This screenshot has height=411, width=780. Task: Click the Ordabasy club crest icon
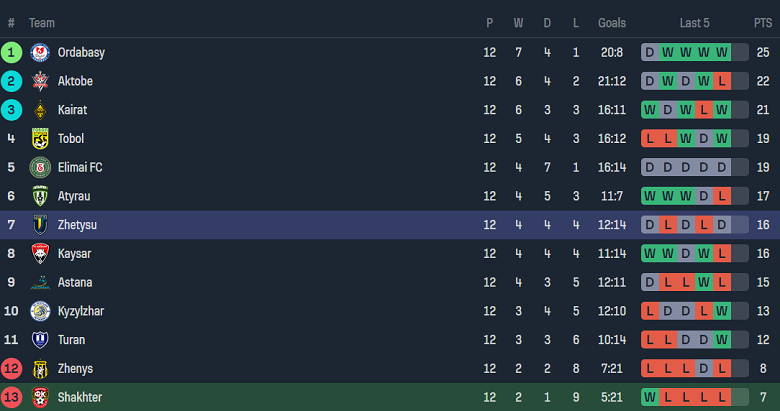40,53
